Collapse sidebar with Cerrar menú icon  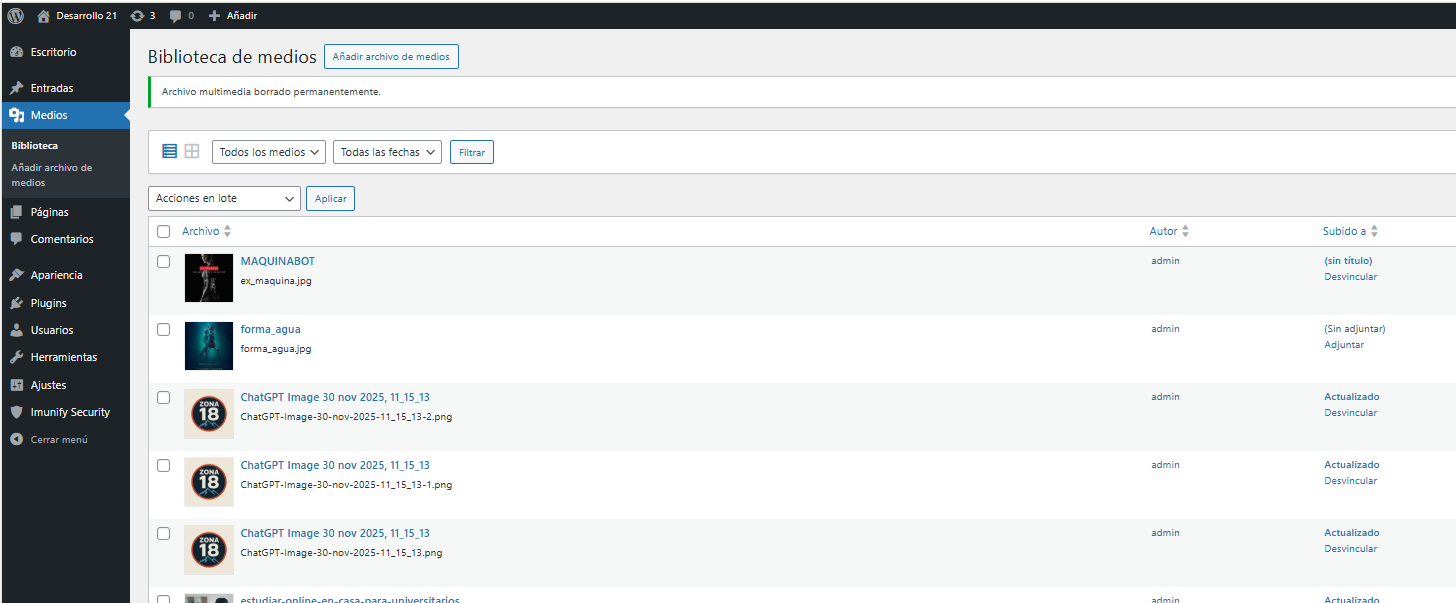tap(16, 439)
